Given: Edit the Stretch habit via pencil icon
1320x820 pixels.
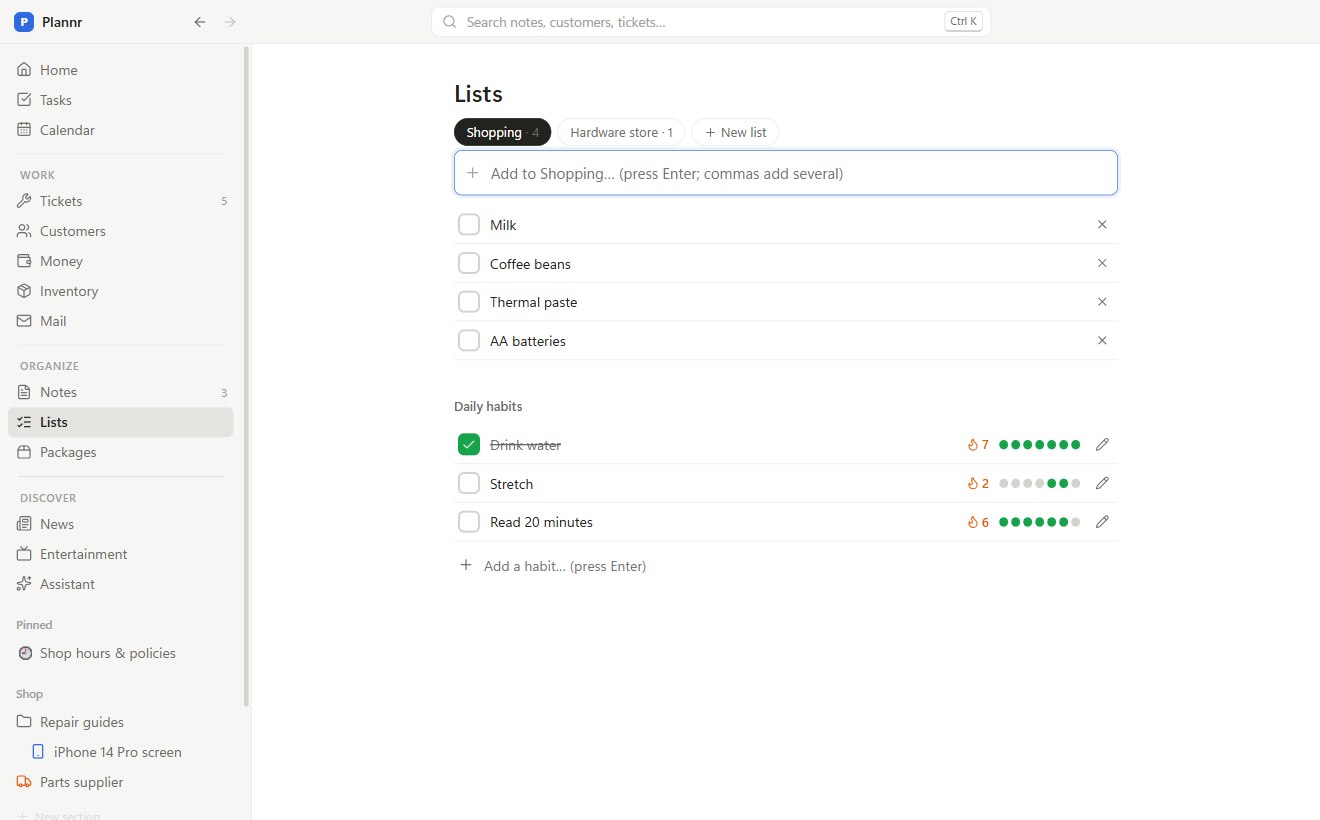Looking at the screenshot, I should [x=1102, y=483].
